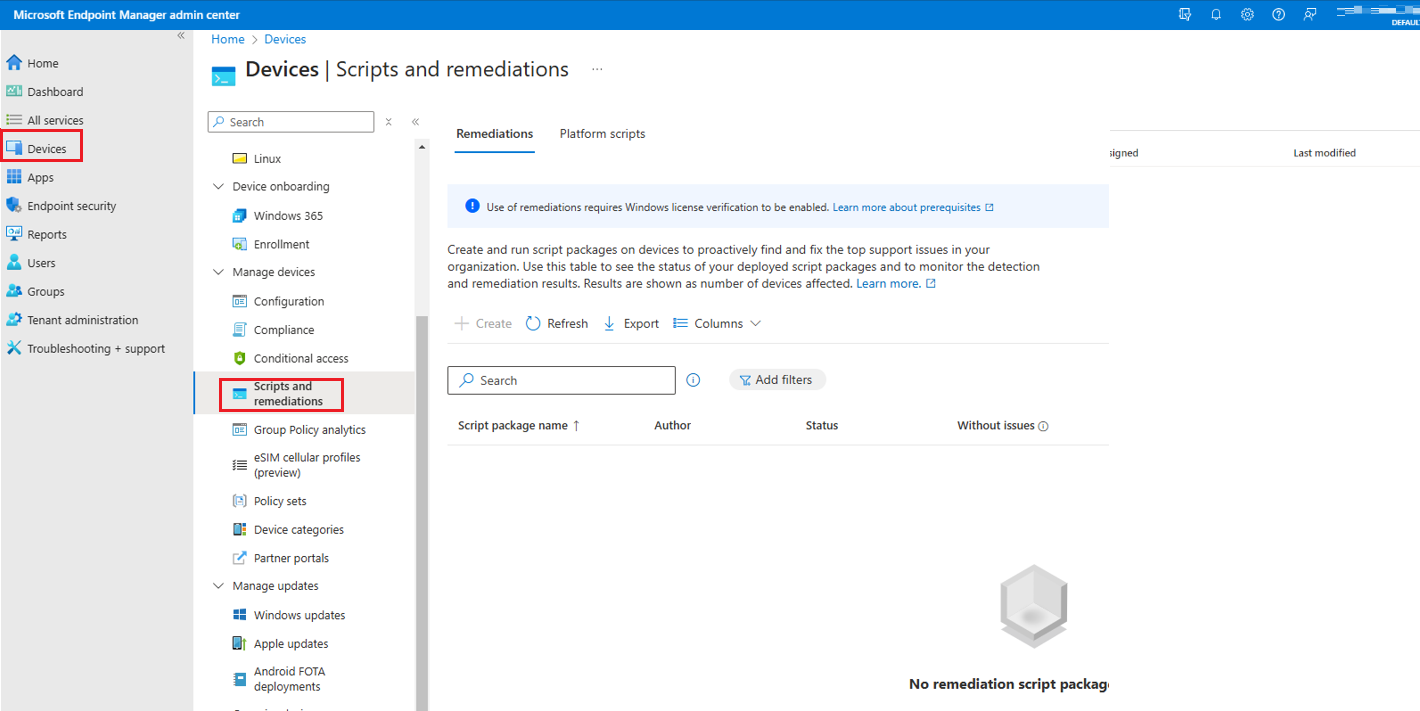The width and height of the screenshot is (1420, 711).
Task: Sort by Script package name column
Action: (x=519, y=426)
